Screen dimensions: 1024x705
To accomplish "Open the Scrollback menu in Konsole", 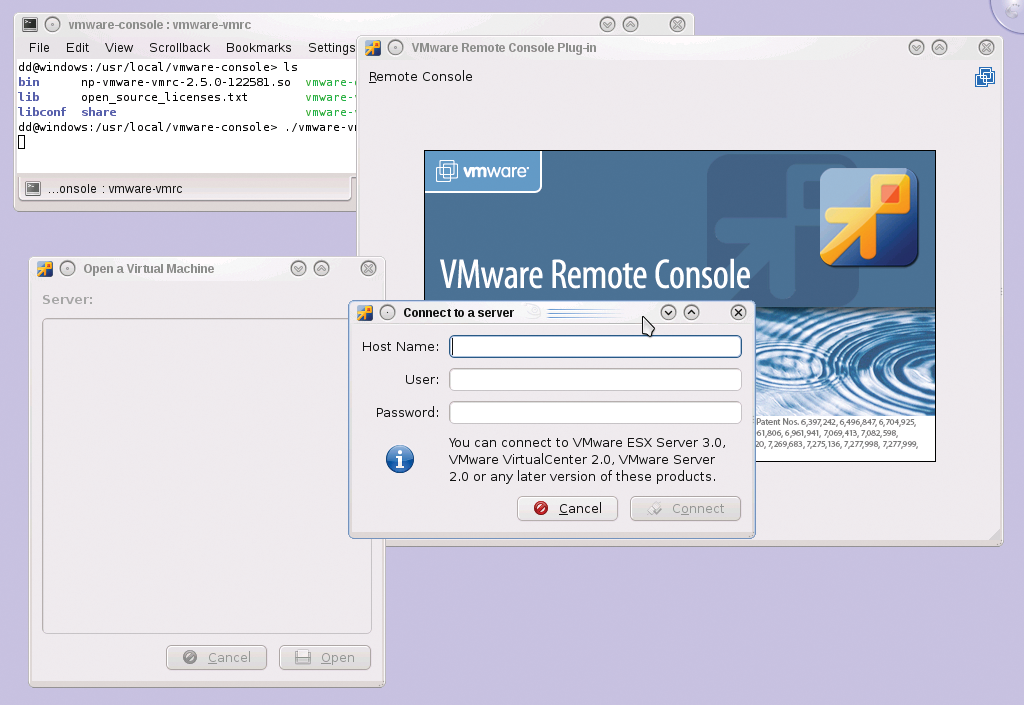I will pos(180,48).
